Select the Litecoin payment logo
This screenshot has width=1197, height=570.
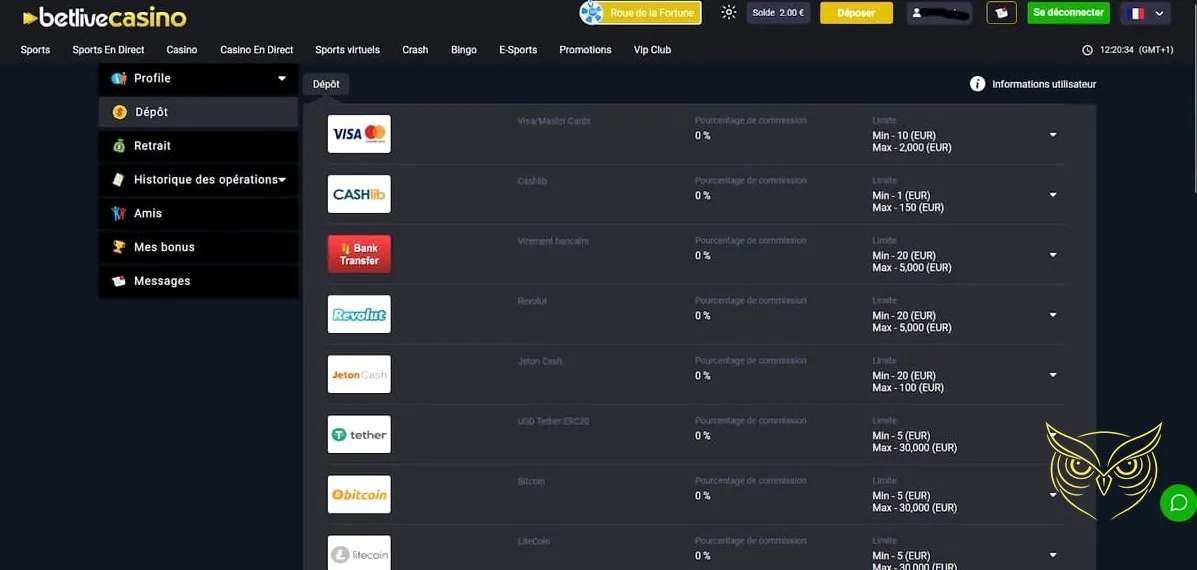tap(359, 553)
